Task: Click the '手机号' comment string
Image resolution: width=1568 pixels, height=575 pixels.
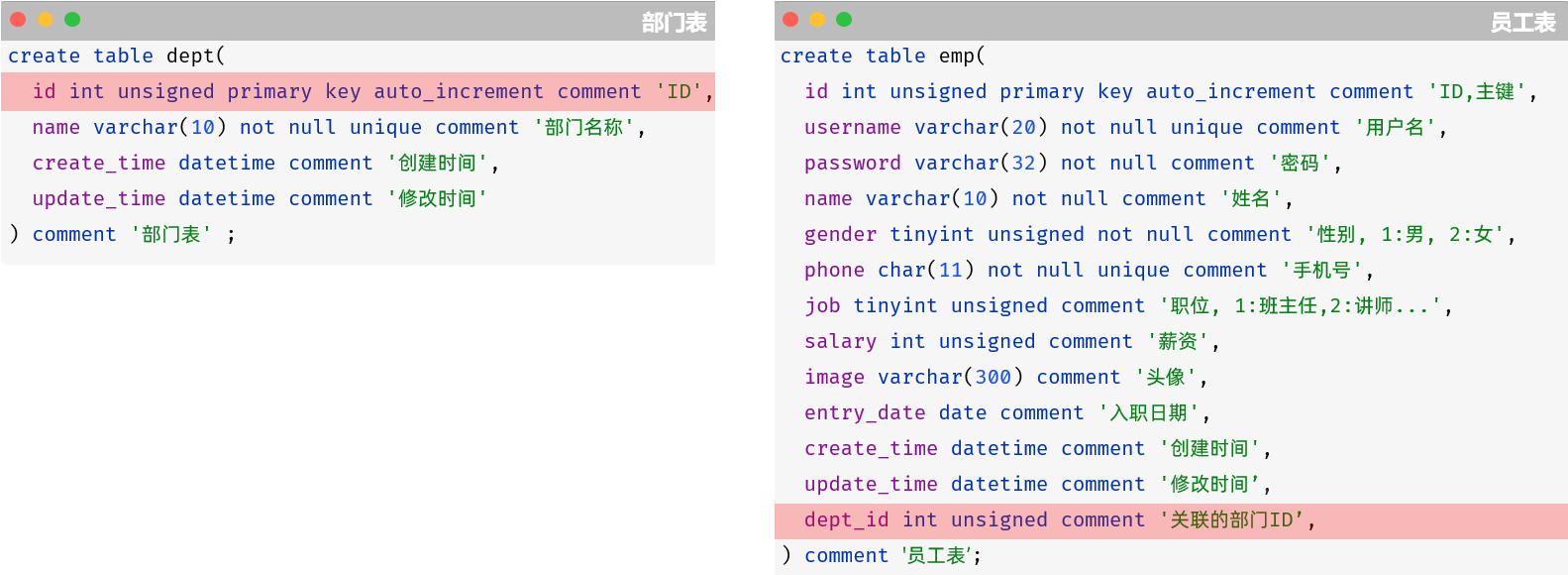Action: [x=1323, y=271]
